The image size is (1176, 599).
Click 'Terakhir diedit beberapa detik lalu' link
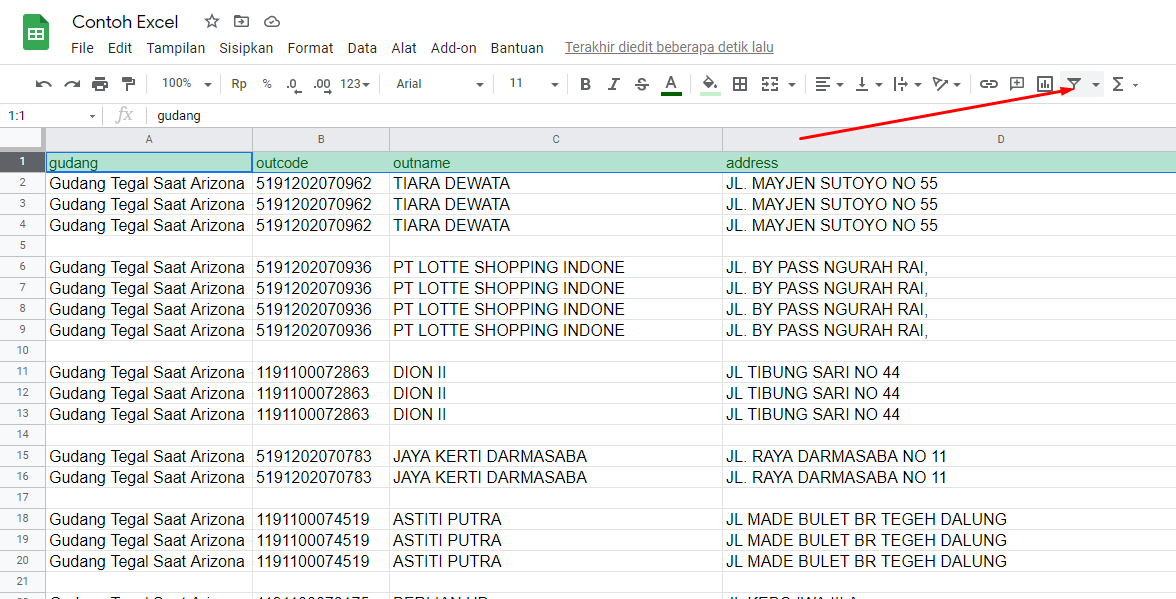pos(669,47)
